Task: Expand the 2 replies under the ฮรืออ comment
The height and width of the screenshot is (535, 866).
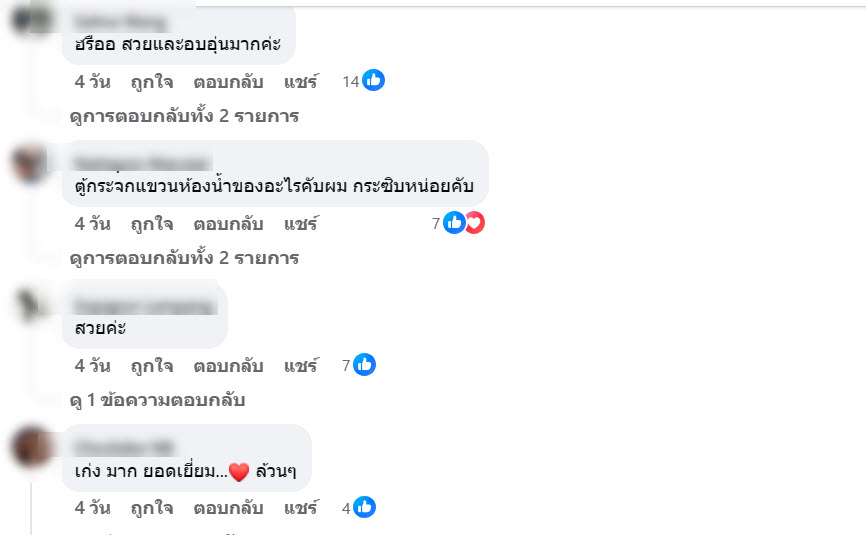Action: pyautogui.click(x=185, y=116)
